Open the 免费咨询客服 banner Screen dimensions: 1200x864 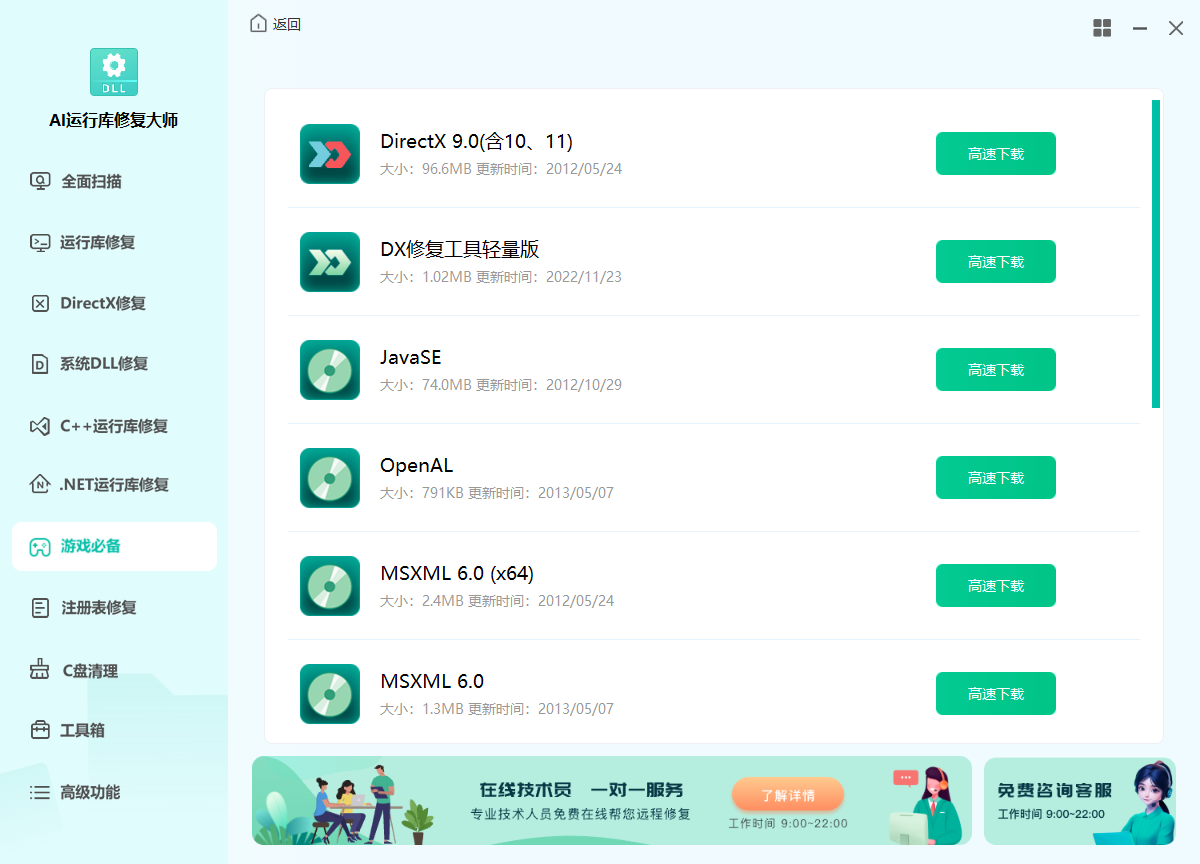(1079, 800)
